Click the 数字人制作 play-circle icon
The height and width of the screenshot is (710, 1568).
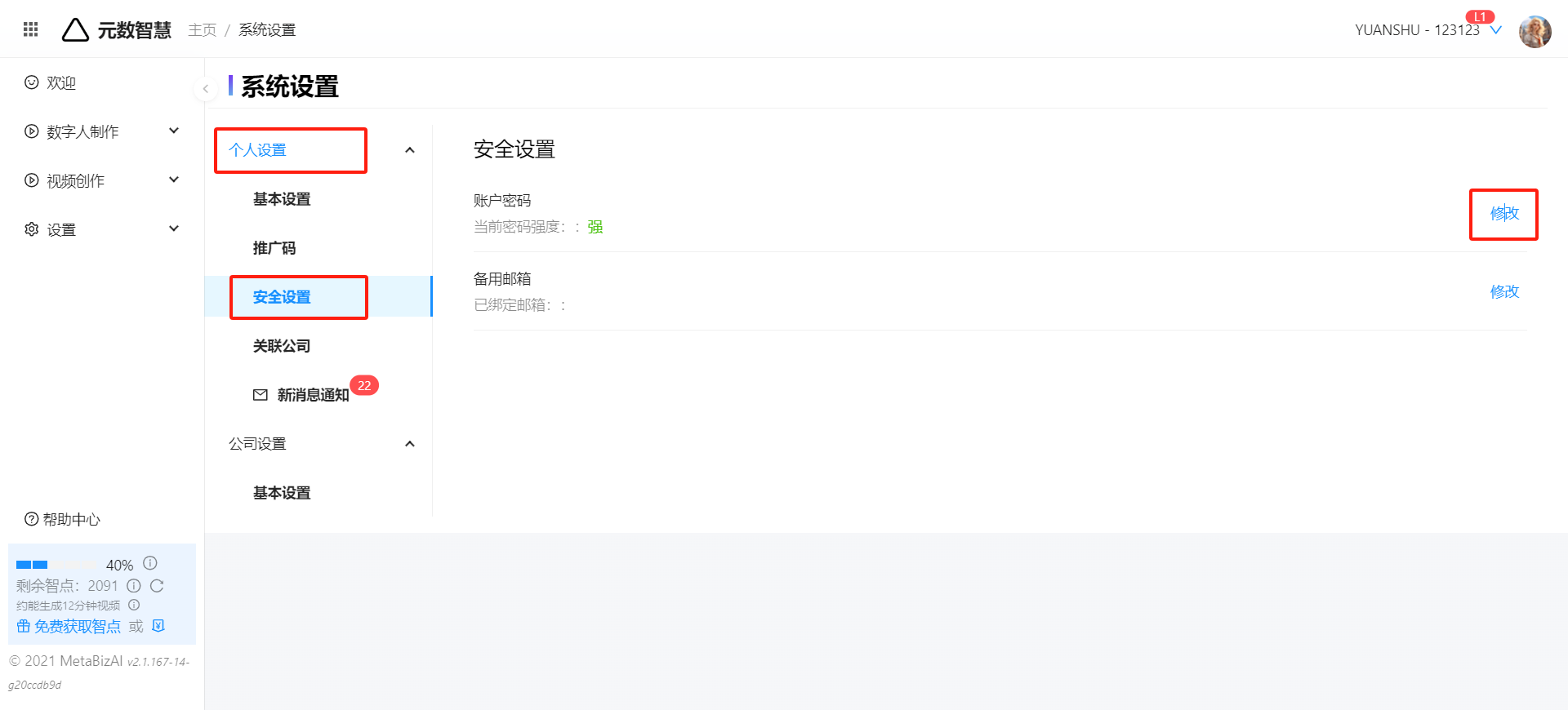(32, 131)
